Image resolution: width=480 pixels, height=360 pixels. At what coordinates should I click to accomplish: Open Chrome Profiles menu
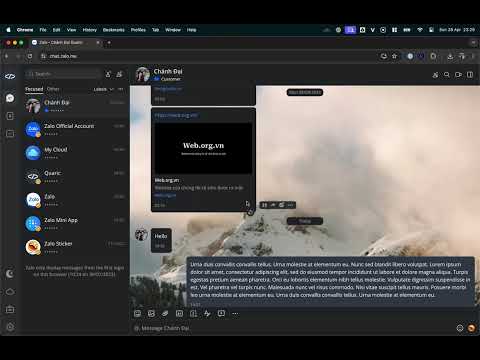click(x=138, y=30)
